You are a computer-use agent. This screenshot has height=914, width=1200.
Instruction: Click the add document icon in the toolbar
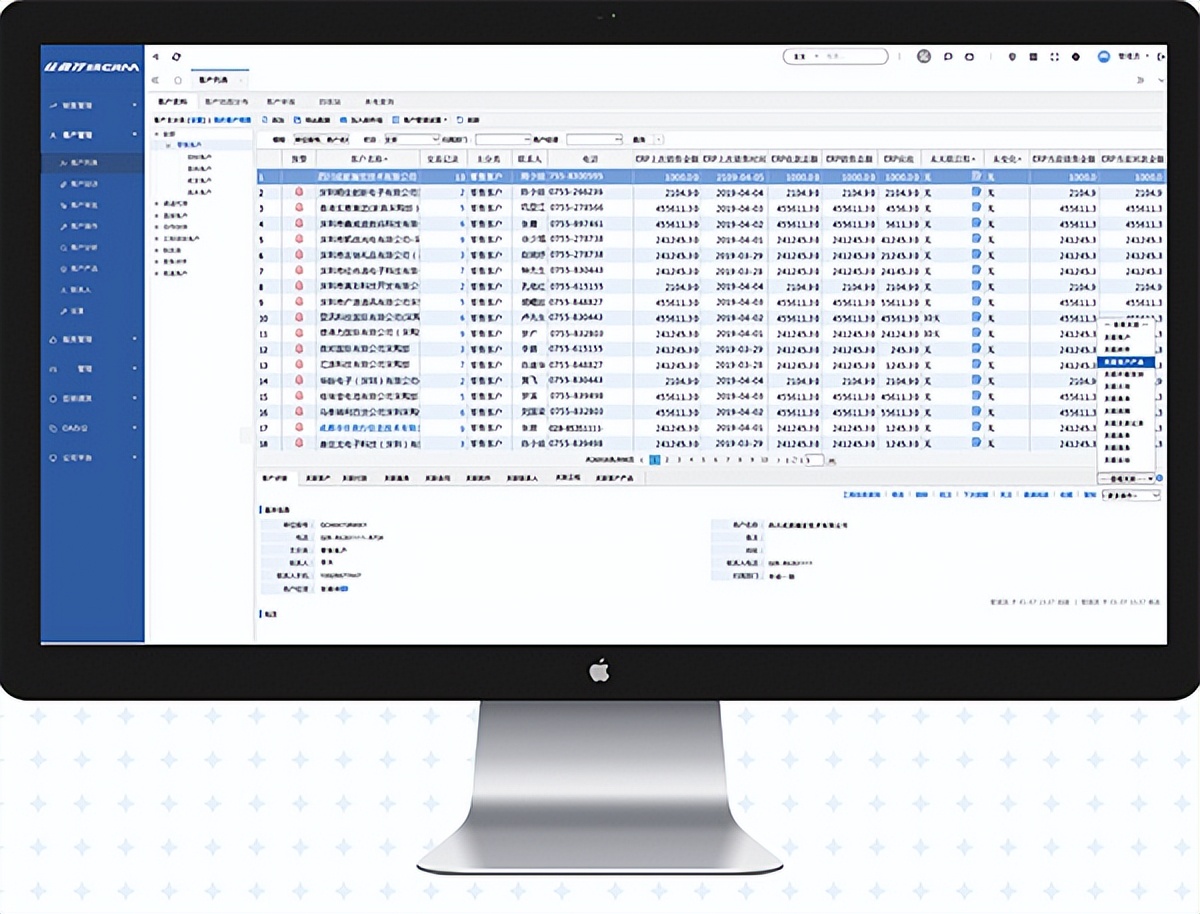[x=264, y=119]
